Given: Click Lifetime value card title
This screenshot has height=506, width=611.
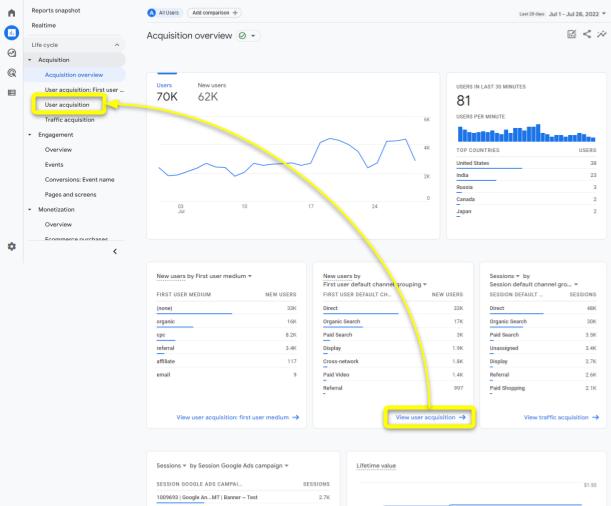Looking at the screenshot, I should point(376,465).
